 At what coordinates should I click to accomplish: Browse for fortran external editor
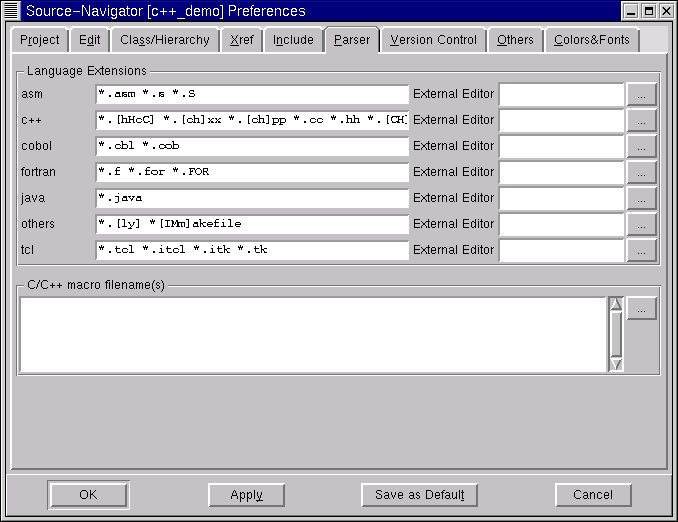point(642,172)
